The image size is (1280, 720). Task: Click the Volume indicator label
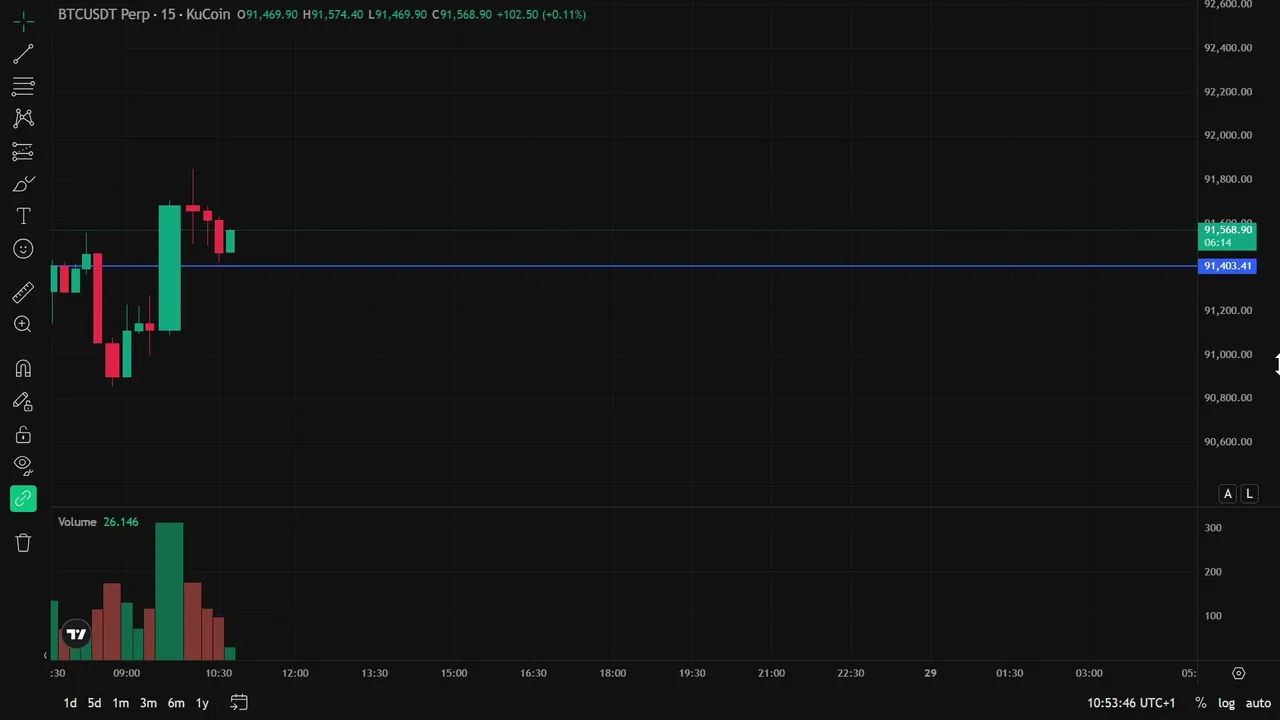(77, 522)
